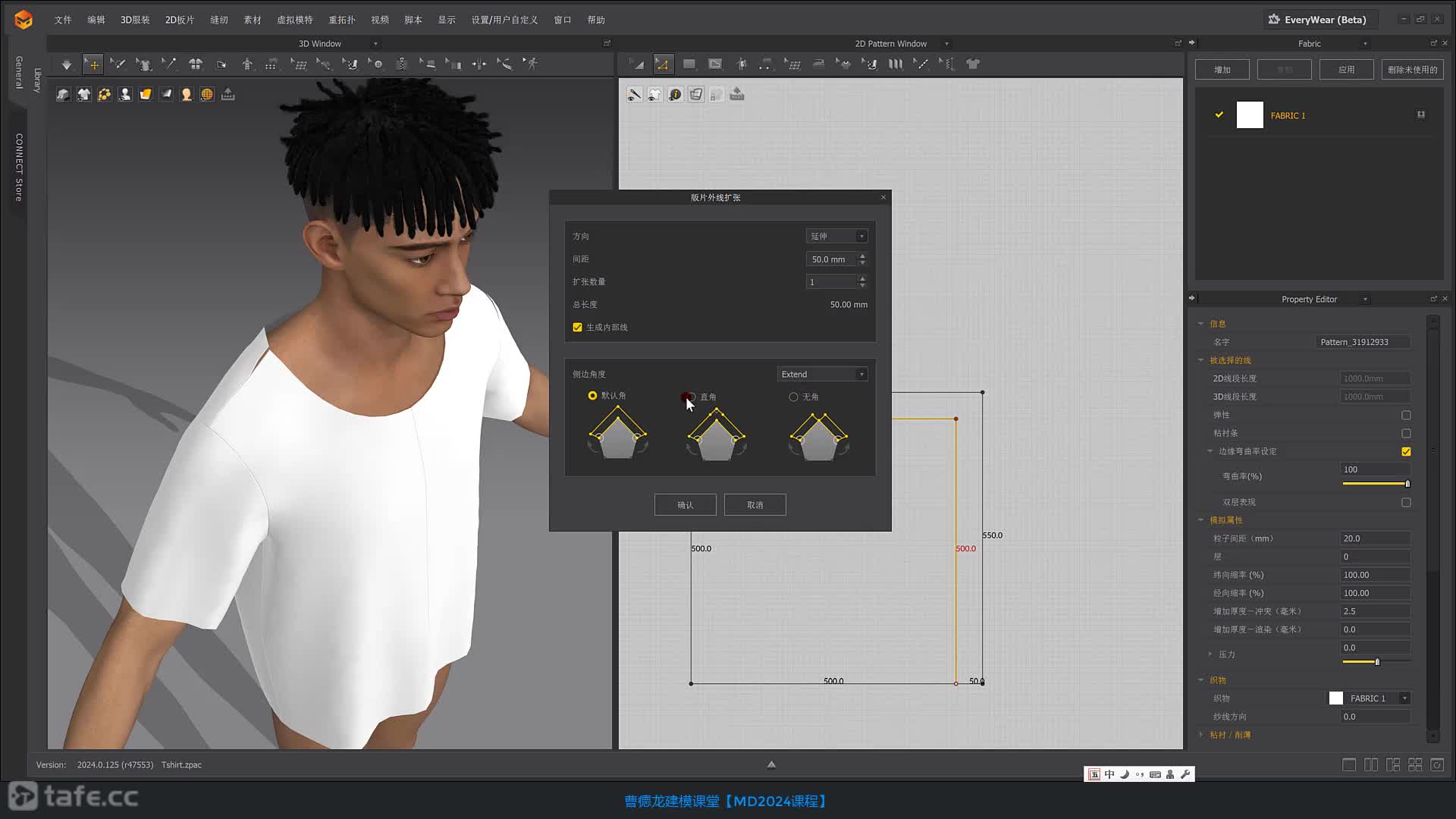The image size is (1456, 819).
Task: Click the 取消 button in dialog
Action: point(755,505)
